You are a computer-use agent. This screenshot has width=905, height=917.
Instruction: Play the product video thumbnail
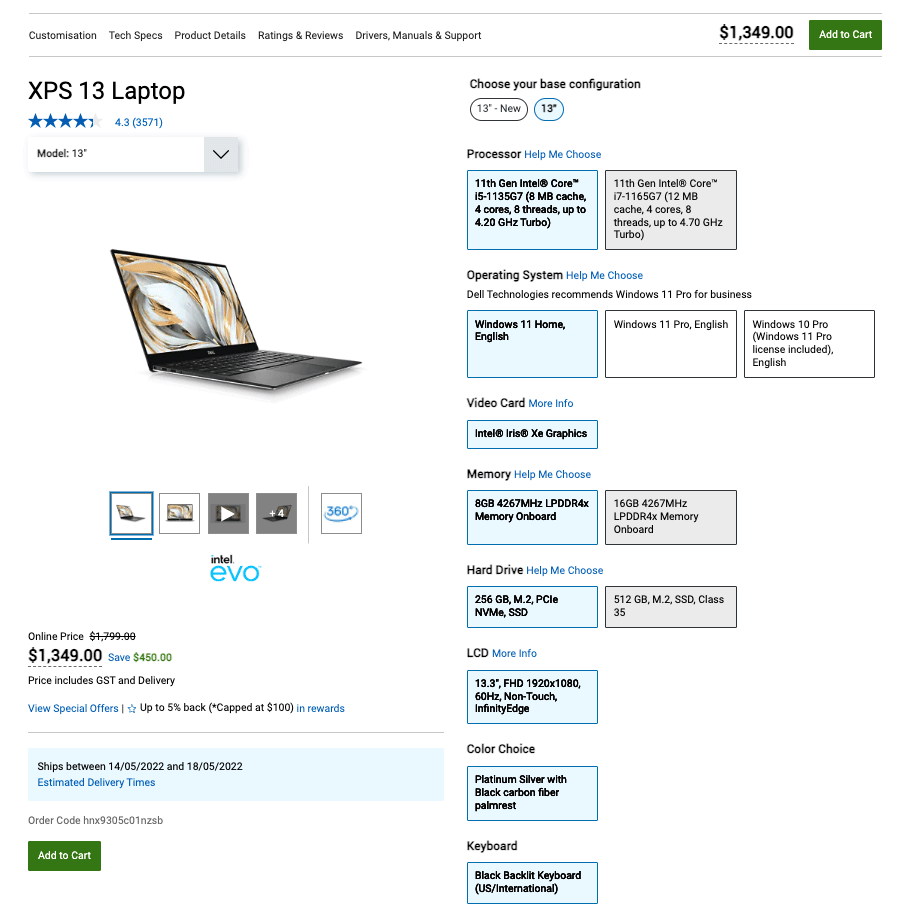(228, 513)
